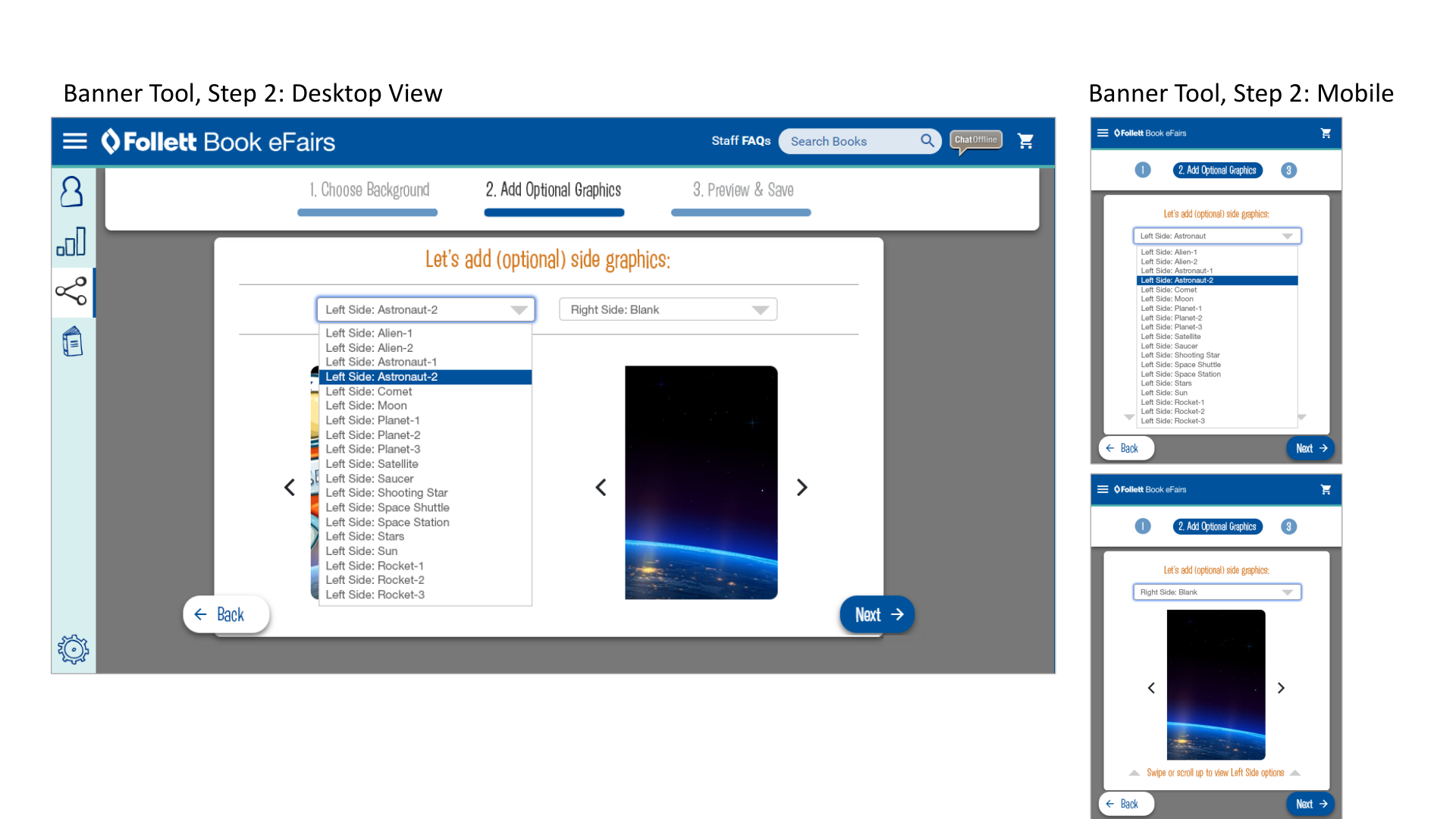The height and width of the screenshot is (819, 1456).
Task: Open the bar chart reports sidebar icon
Action: click(71, 242)
